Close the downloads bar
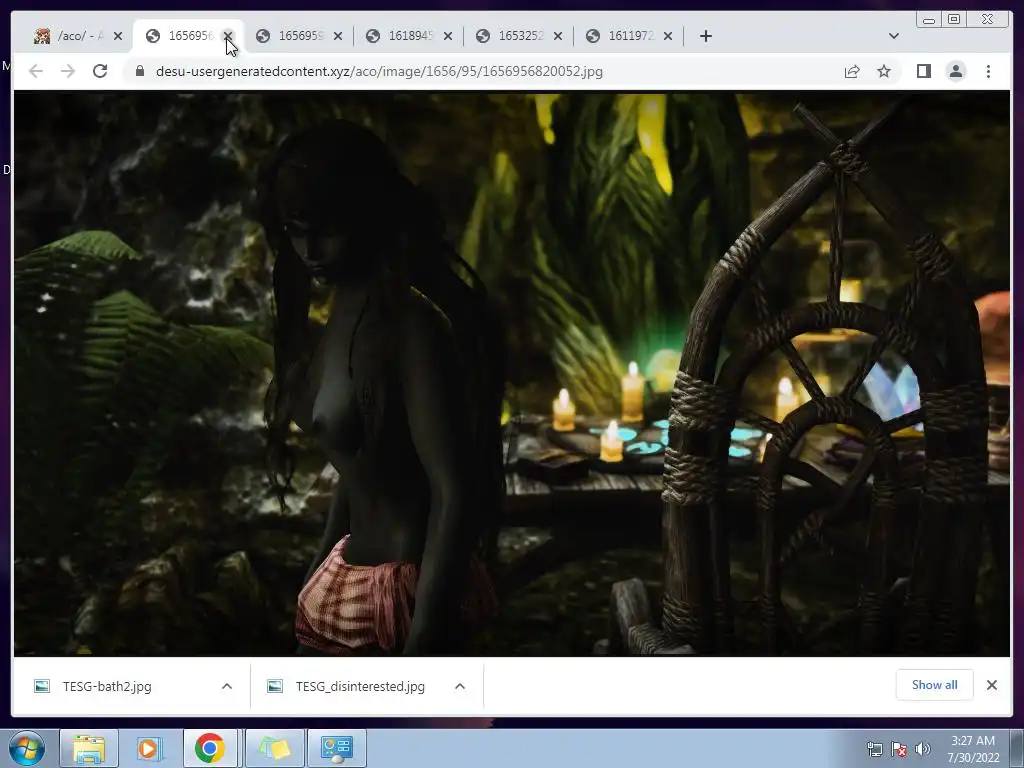The height and width of the screenshot is (768, 1024). [x=992, y=684]
